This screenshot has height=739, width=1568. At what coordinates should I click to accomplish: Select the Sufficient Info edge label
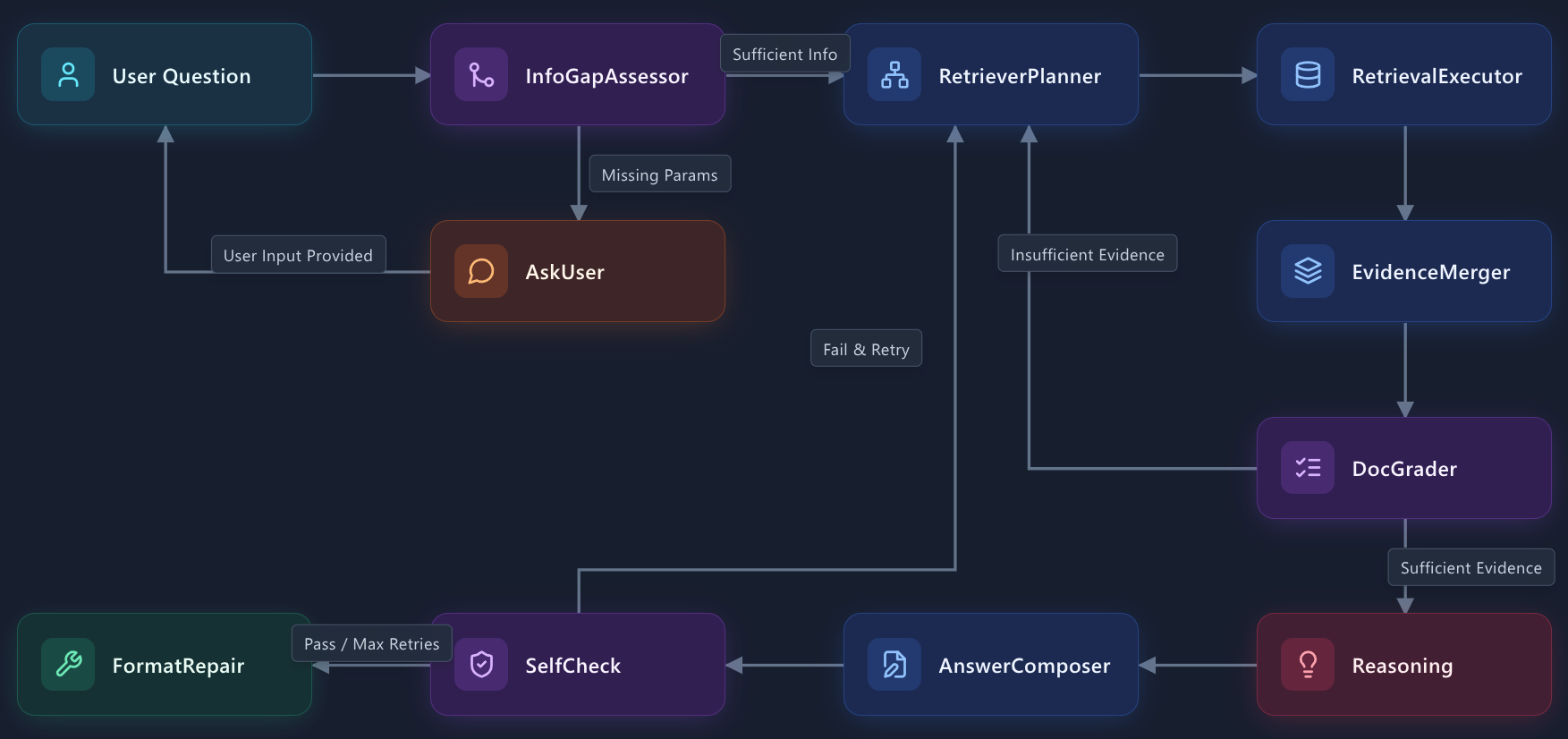(x=784, y=55)
